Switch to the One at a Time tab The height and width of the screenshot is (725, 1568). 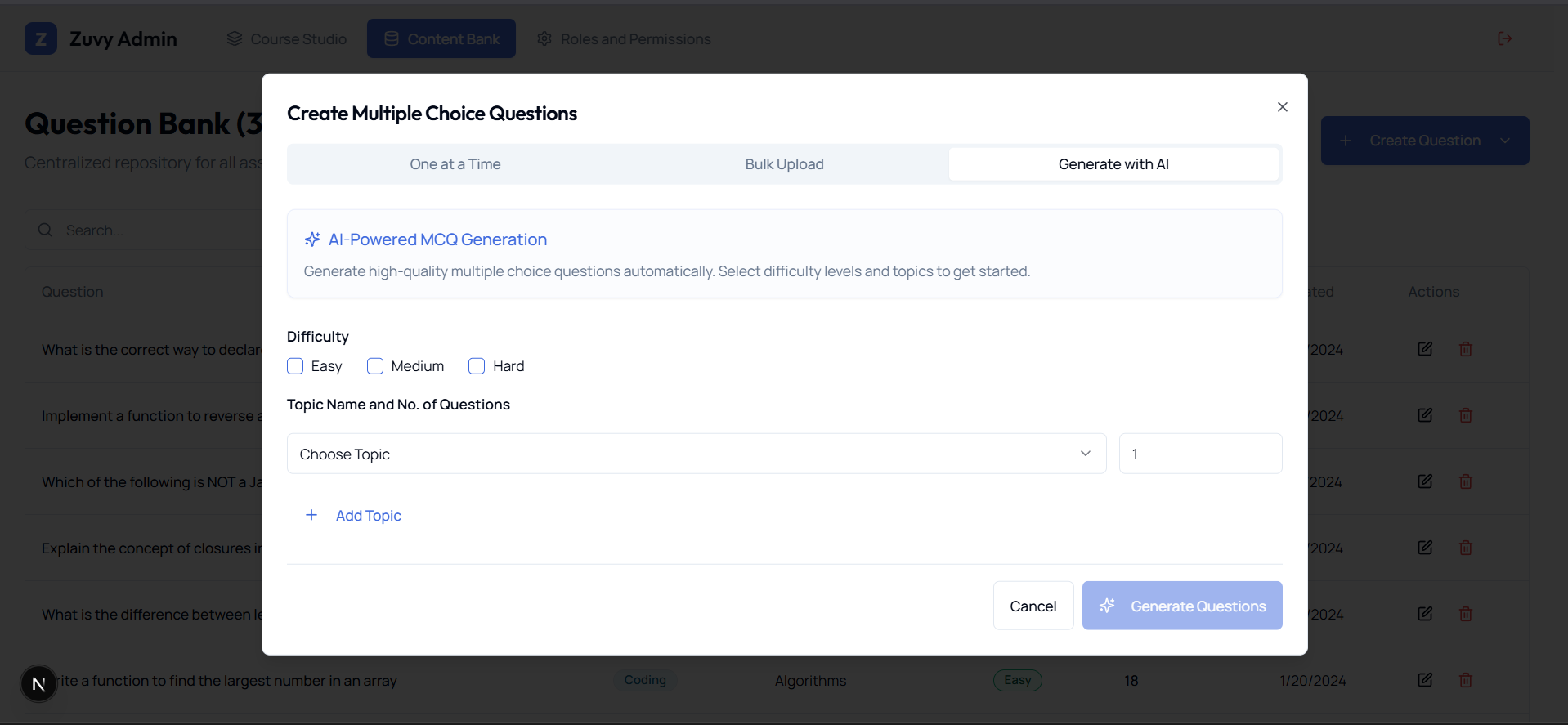455,164
